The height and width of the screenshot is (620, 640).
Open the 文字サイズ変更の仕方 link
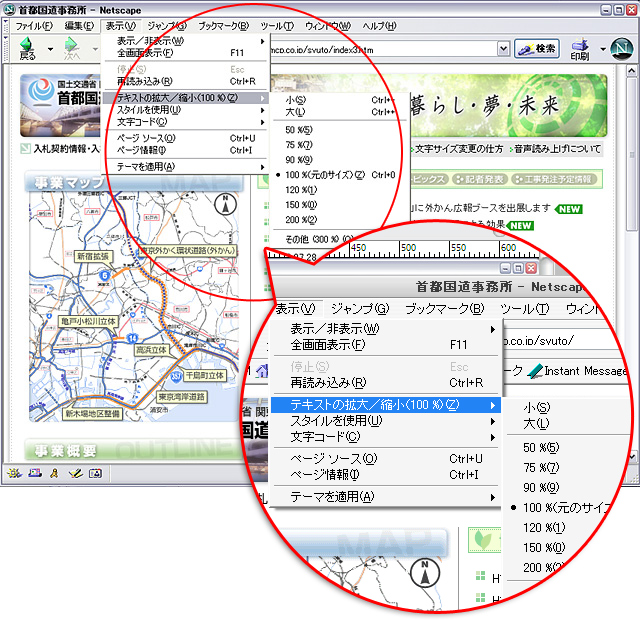459,149
